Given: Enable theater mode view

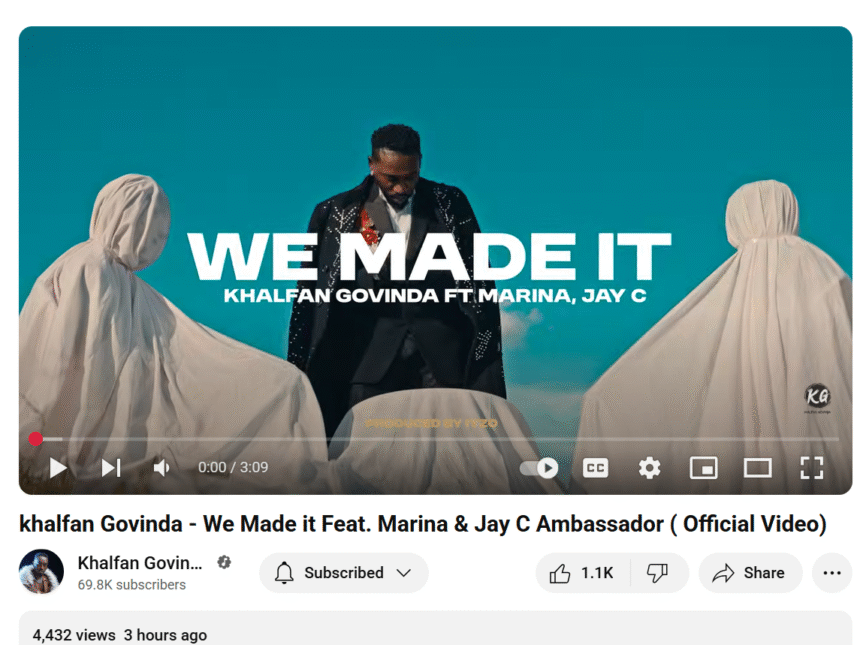Looking at the screenshot, I should (x=757, y=468).
